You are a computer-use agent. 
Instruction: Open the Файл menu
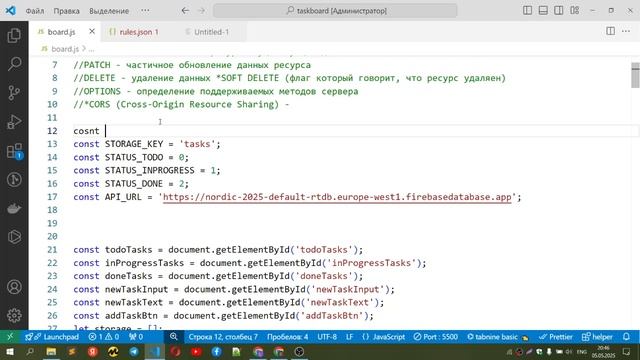[35, 11]
